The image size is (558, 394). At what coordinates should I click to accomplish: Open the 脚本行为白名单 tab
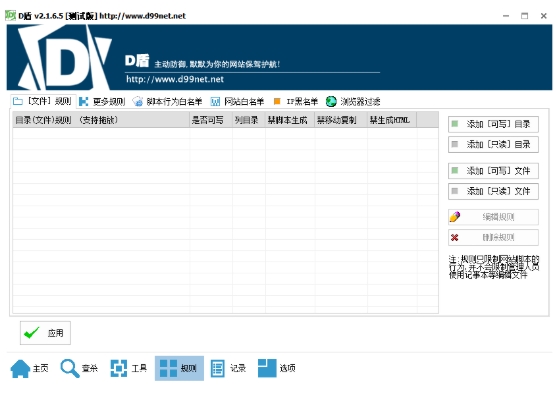point(167,102)
